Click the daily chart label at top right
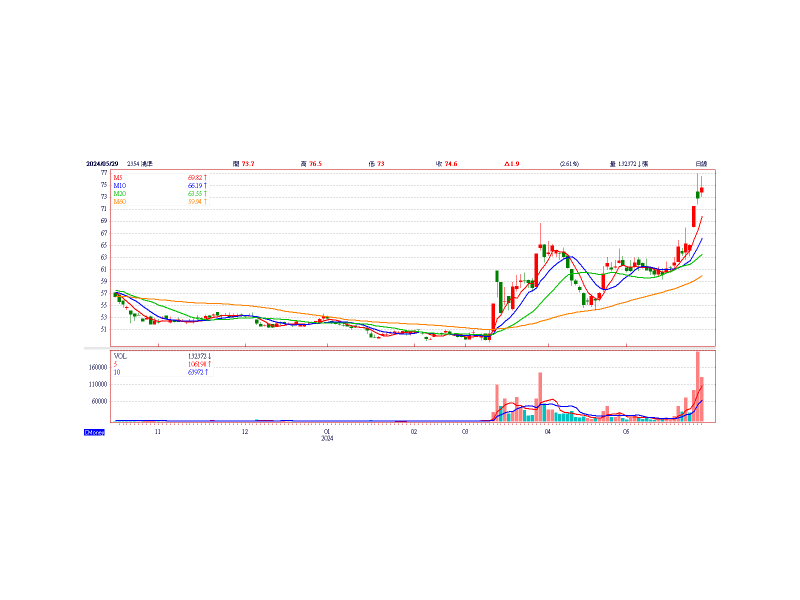Viewport: 800px width, 600px height. point(702,163)
